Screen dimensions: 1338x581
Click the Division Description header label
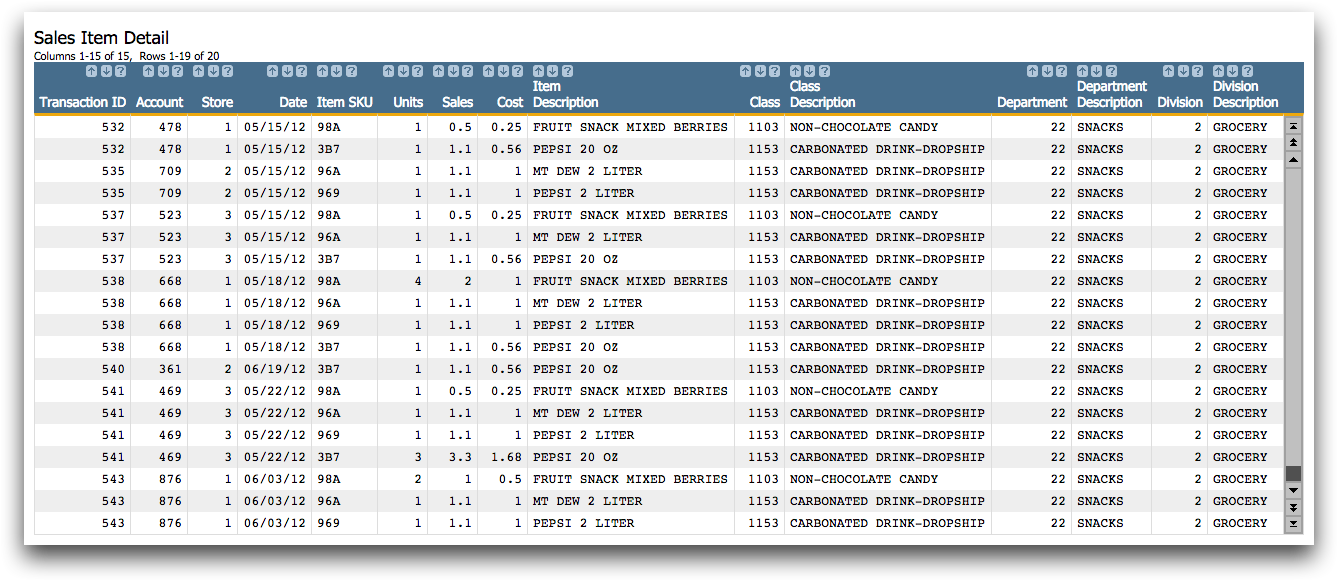tap(1245, 95)
